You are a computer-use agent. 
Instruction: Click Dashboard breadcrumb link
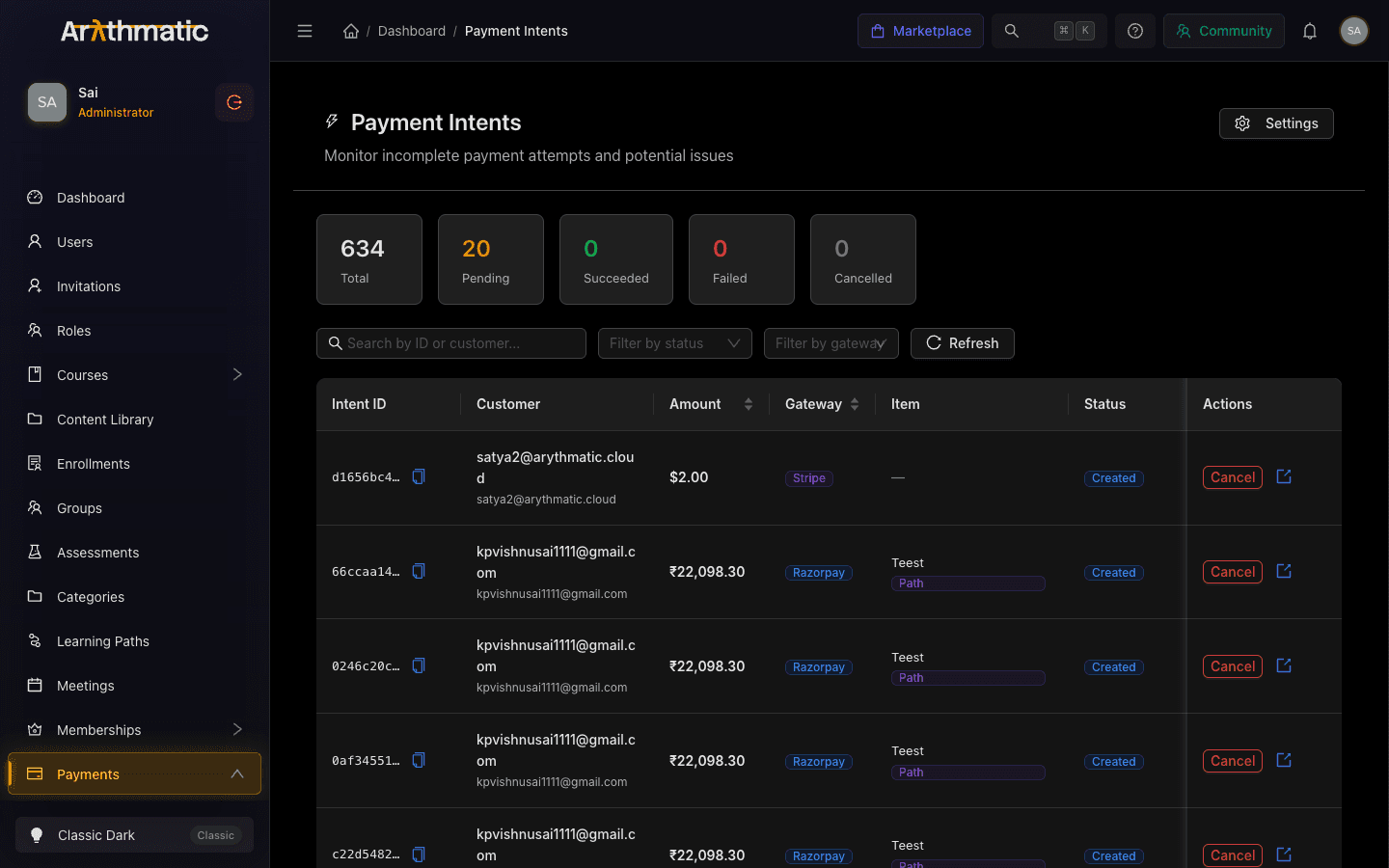click(412, 31)
